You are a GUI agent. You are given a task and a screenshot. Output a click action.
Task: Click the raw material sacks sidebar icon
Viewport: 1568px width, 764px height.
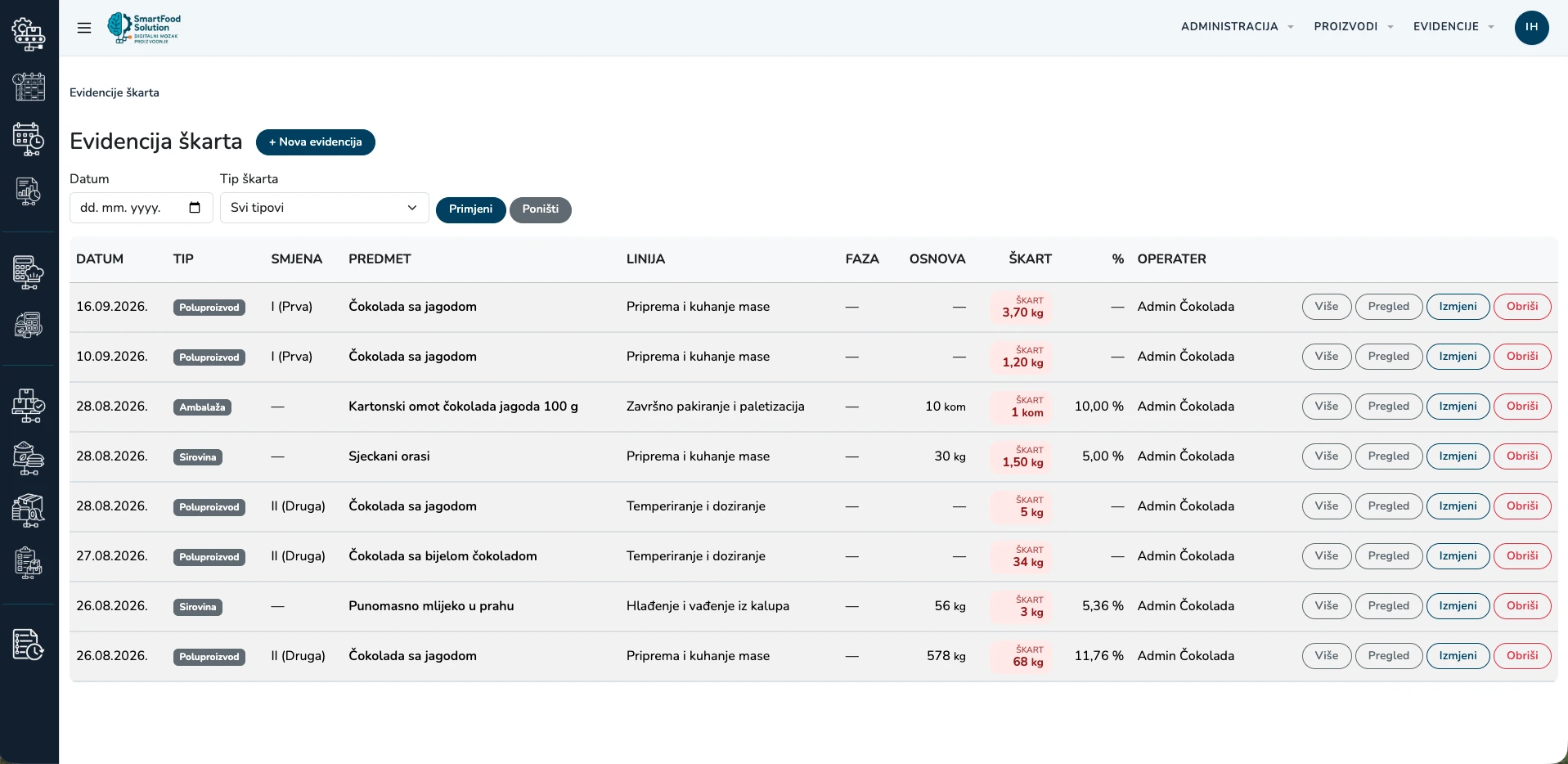(x=29, y=459)
